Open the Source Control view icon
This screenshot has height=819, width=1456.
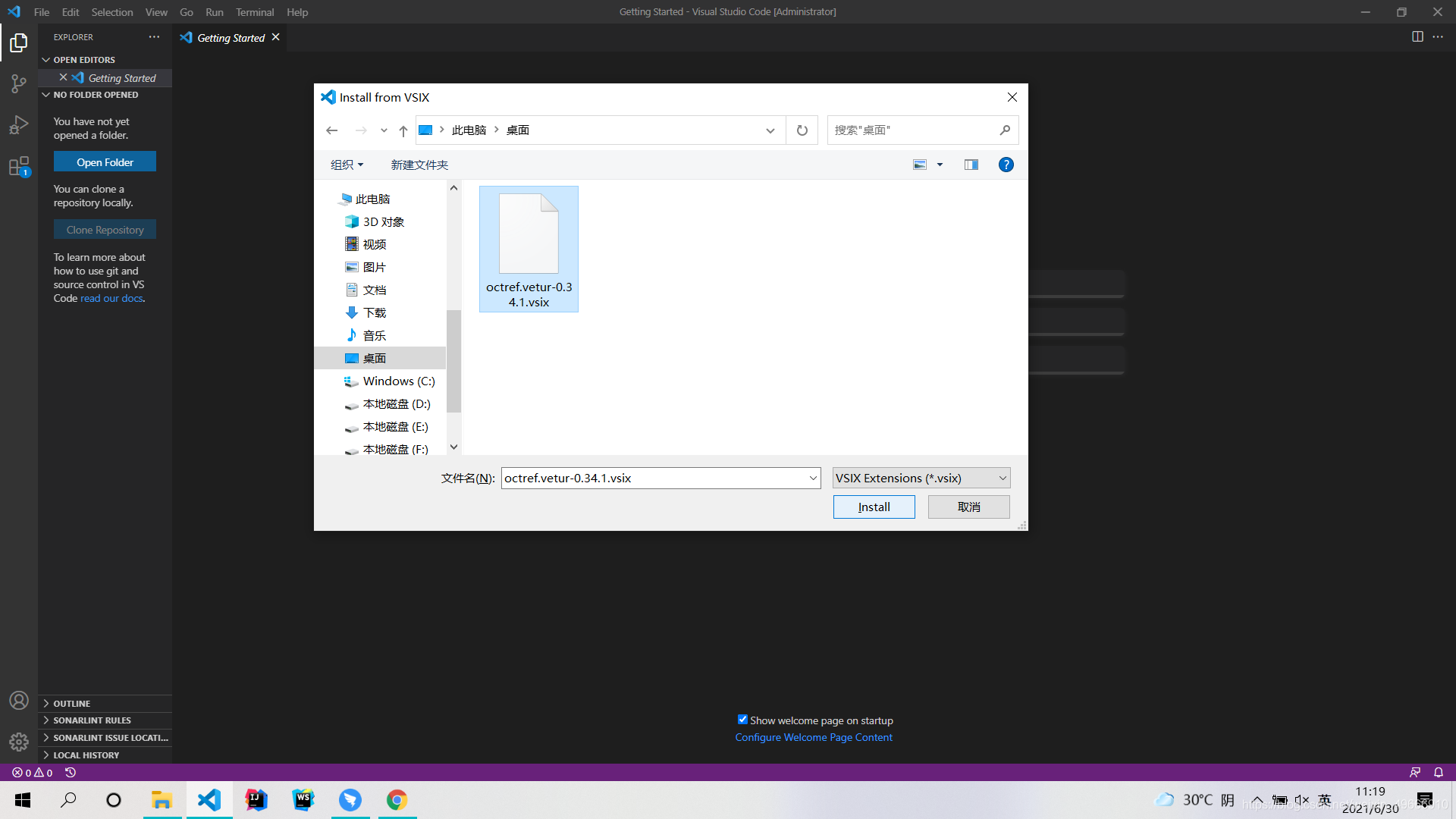point(18,83)
